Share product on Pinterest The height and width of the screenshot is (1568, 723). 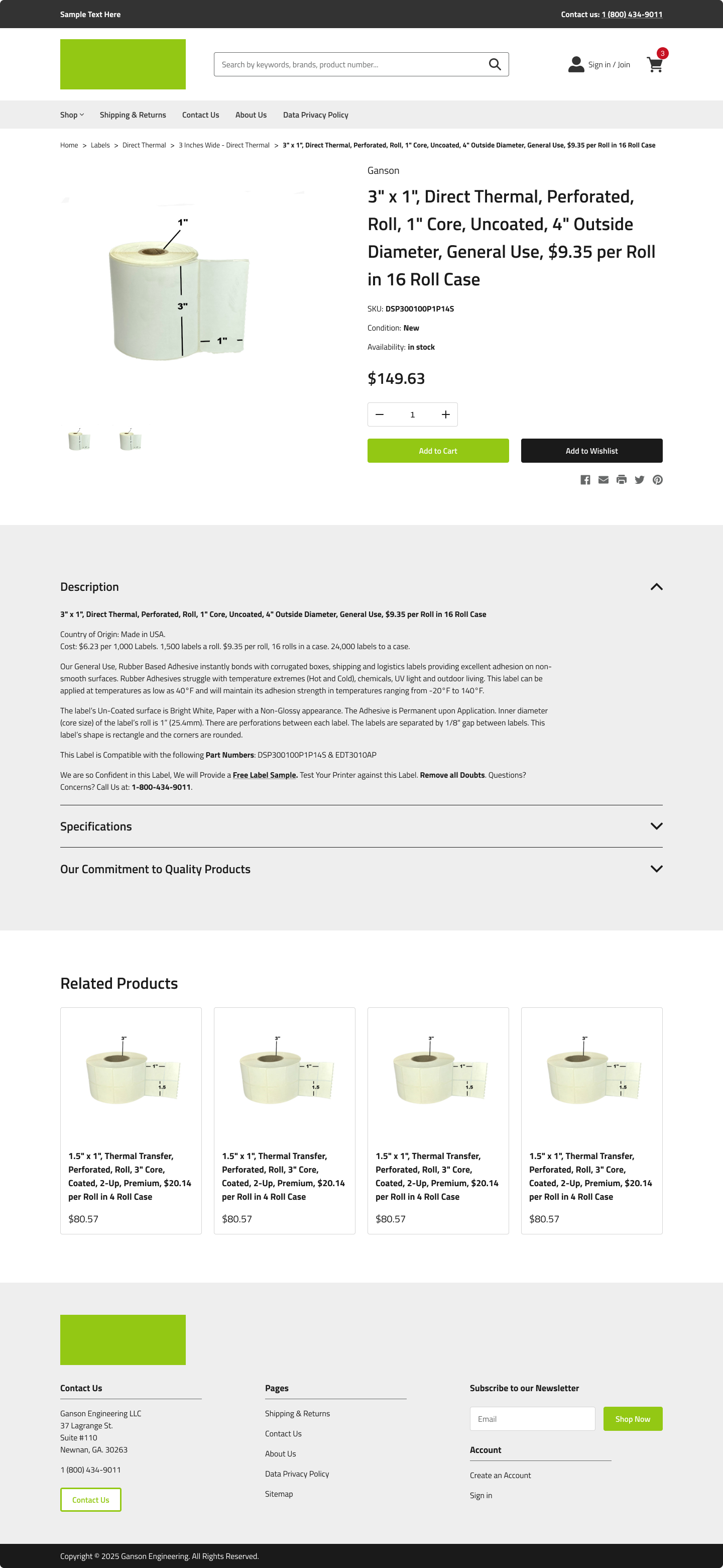(x=657, y=480)
